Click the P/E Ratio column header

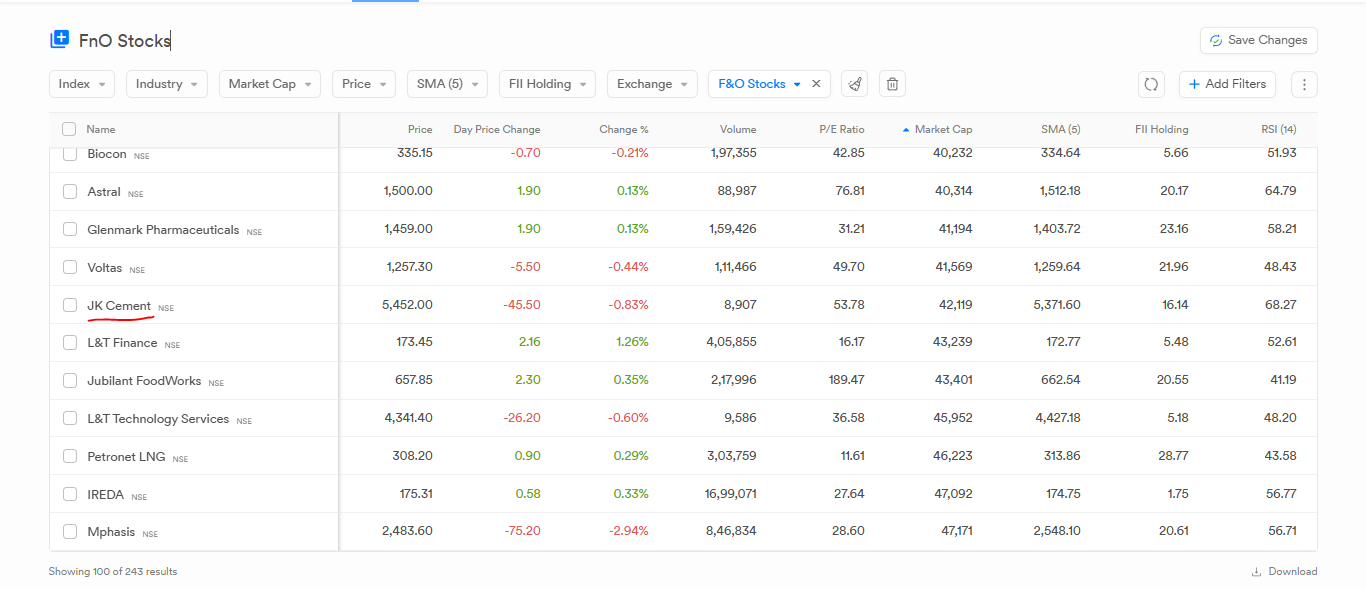click(840, 129)
